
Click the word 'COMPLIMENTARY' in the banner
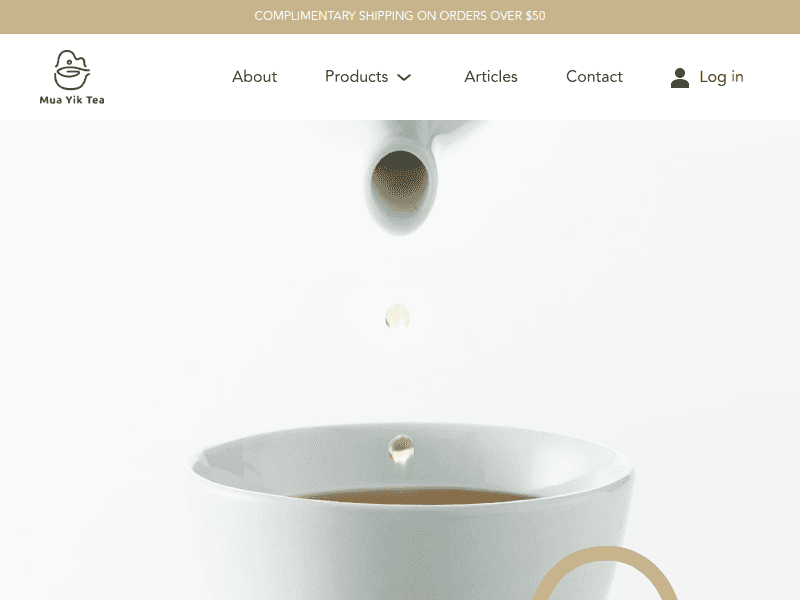click(305, 16)
